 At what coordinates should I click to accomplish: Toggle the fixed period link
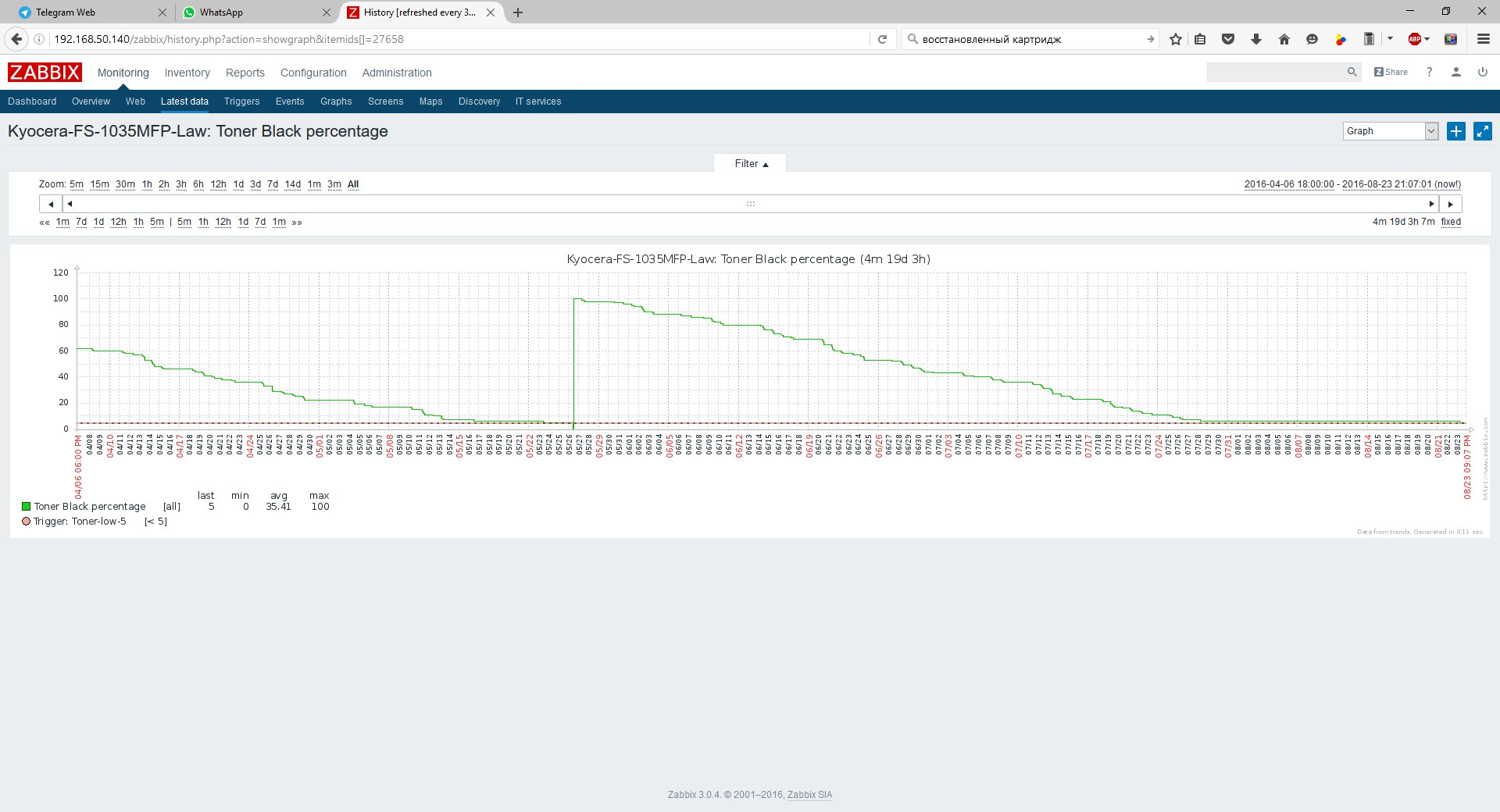click(1451, 222)
